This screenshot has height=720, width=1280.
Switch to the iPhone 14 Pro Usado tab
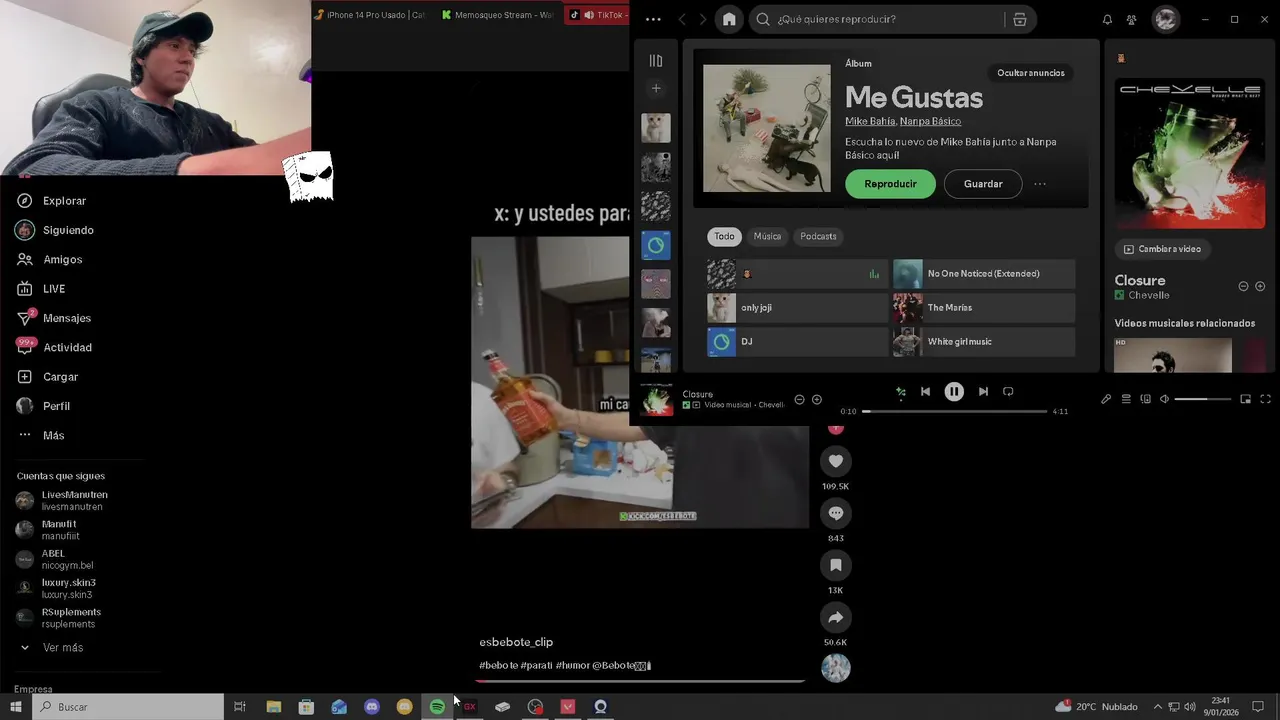point(371,15)
